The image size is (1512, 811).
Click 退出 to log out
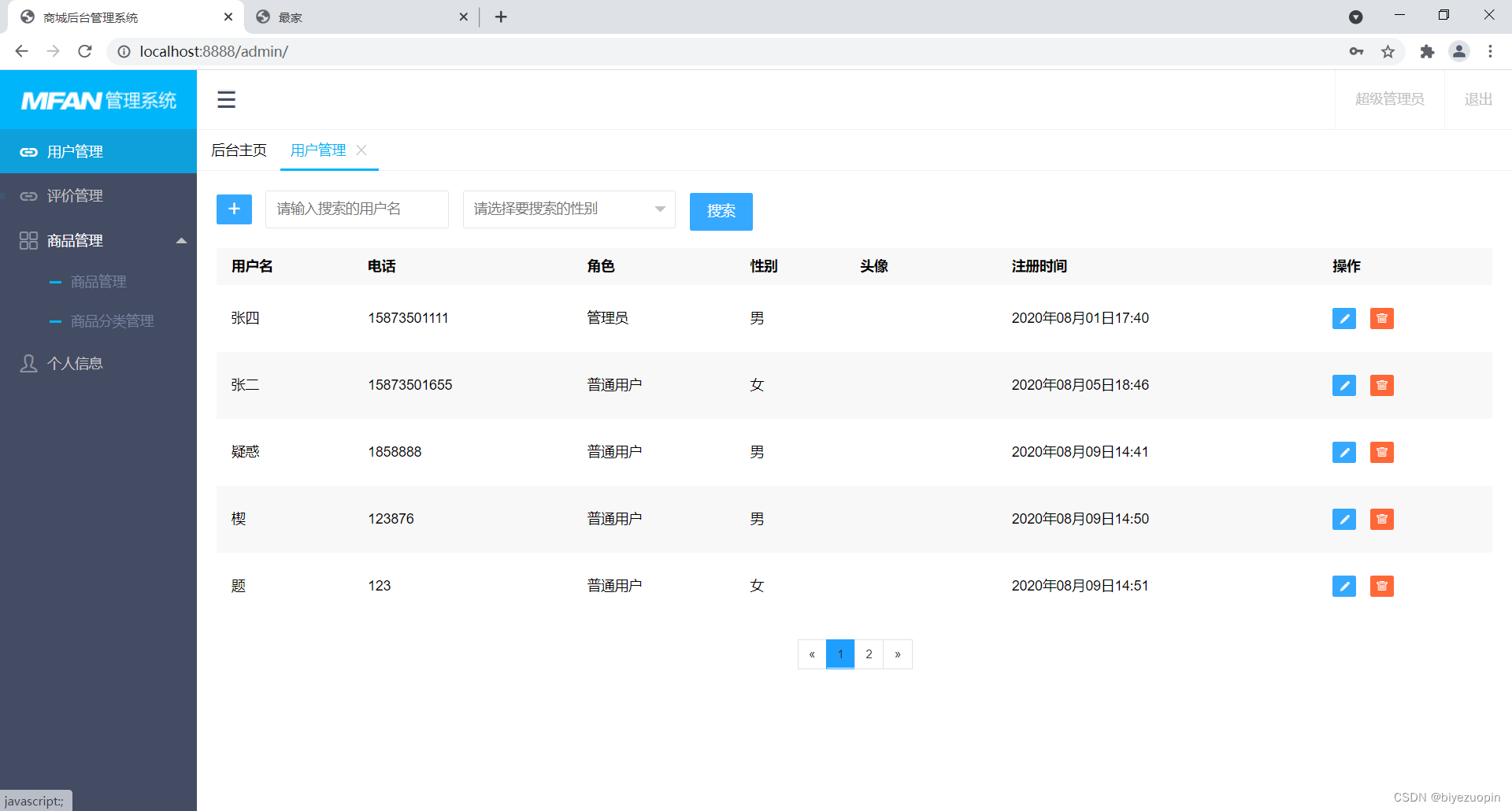[1478, 99]
